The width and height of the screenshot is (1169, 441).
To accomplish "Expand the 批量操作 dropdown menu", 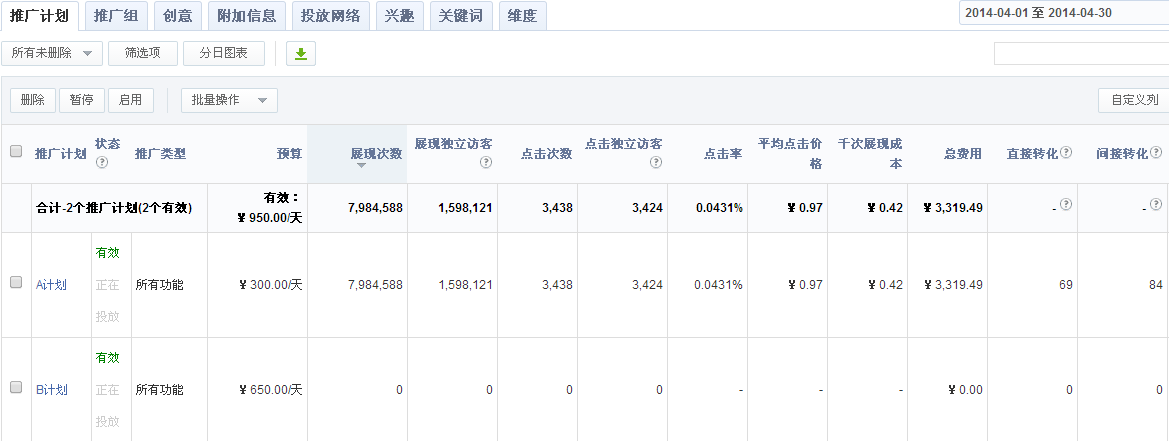I will (x=229, y=100).
